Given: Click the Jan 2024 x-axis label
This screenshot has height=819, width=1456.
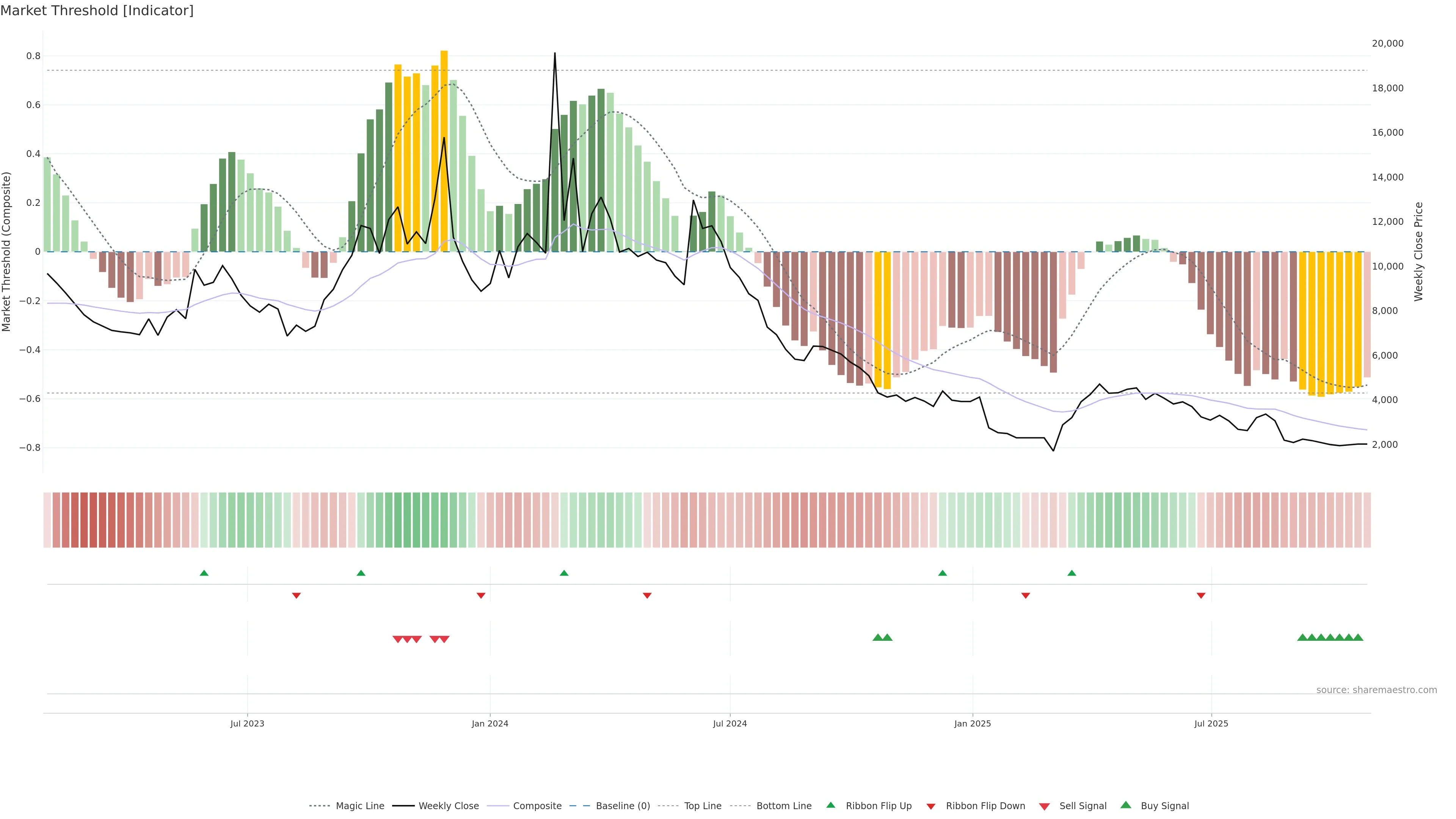Looking at the screenshot, I should click(x=490, y=723).
